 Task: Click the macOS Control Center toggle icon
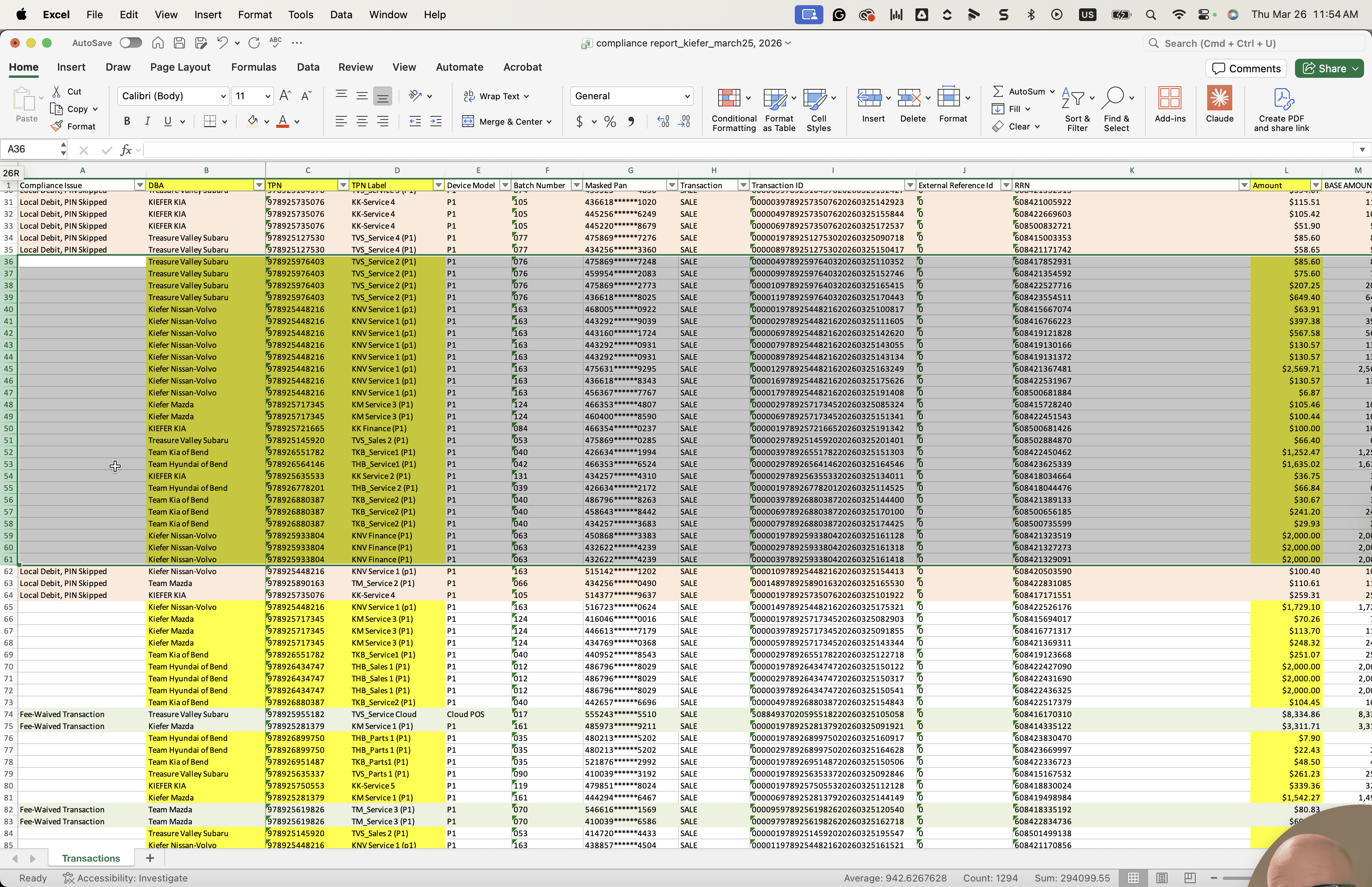click(x=1203, y=14)
